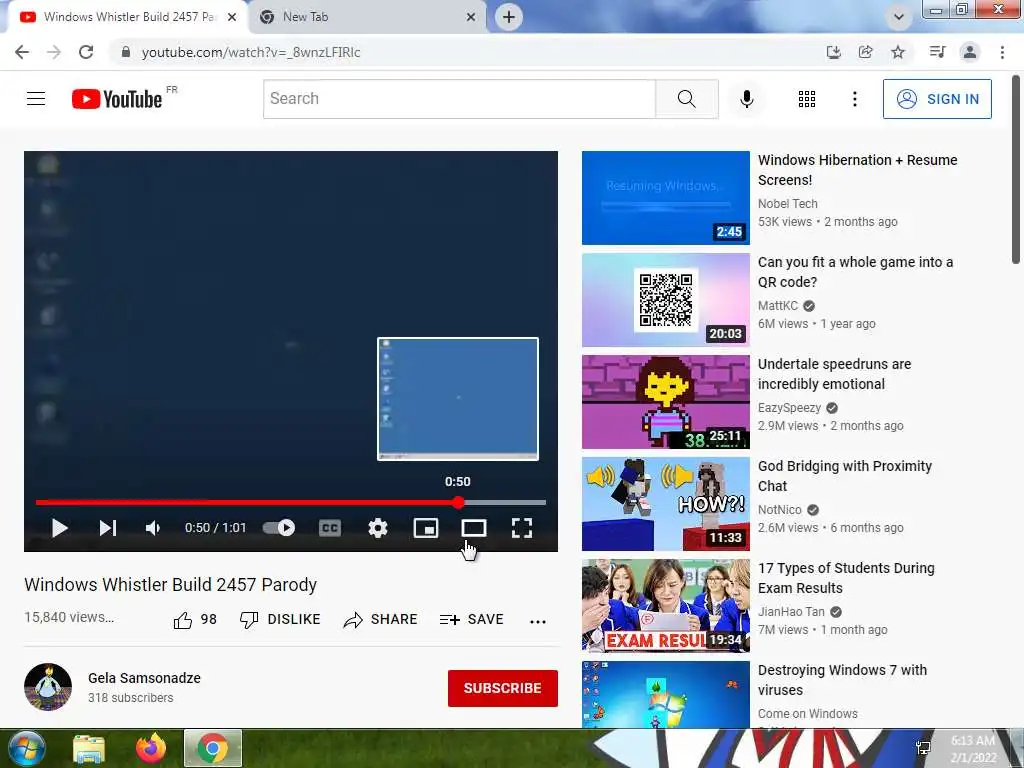Image resolution: width=1024 pixels, height=768 pixels.
Task: Skip to next video
Action: 108,528
